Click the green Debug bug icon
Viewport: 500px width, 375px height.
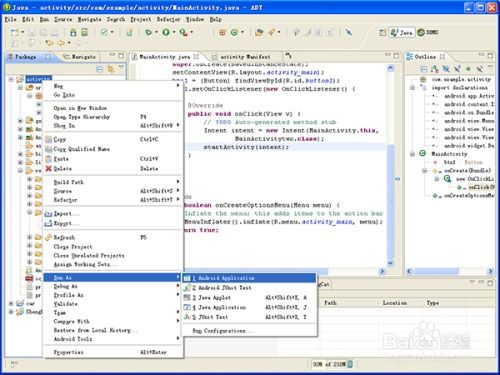pos(148,32)
